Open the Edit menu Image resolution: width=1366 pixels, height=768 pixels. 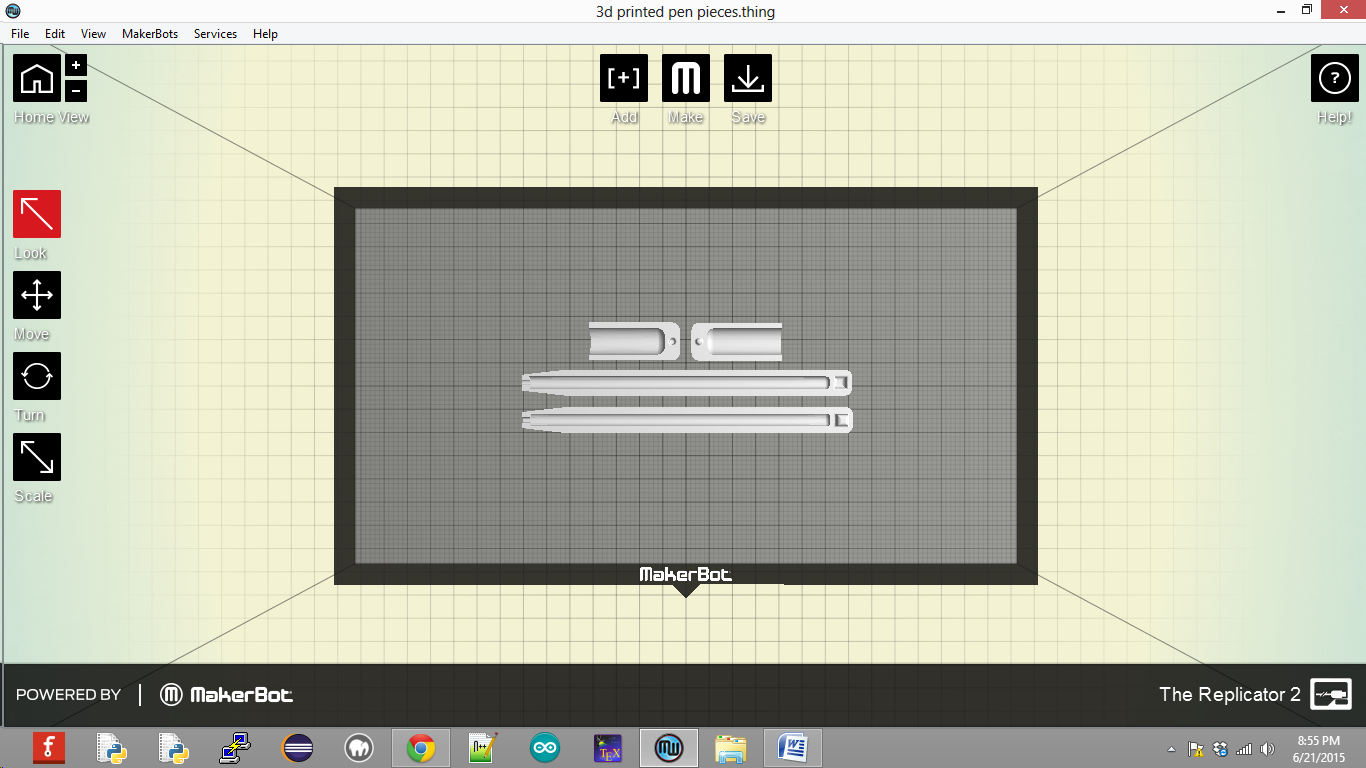pyautogui.click(x=55, y=33)
